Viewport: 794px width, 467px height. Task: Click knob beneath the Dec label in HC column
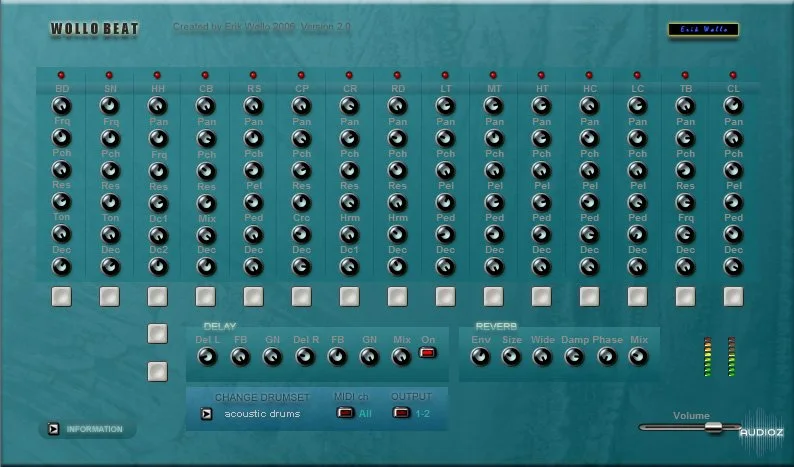coord(589,266)
